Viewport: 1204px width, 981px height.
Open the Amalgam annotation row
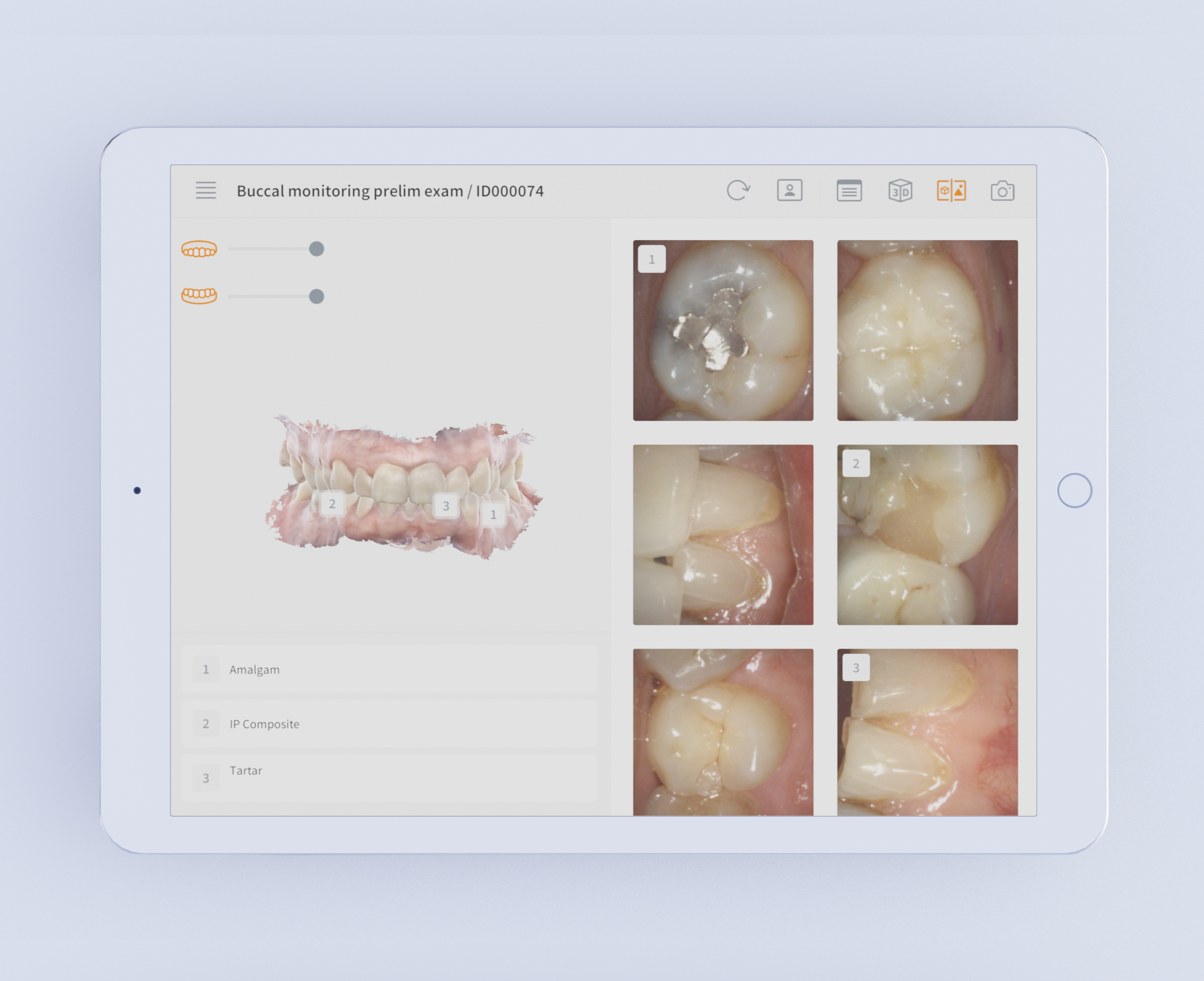click(389, 669)
